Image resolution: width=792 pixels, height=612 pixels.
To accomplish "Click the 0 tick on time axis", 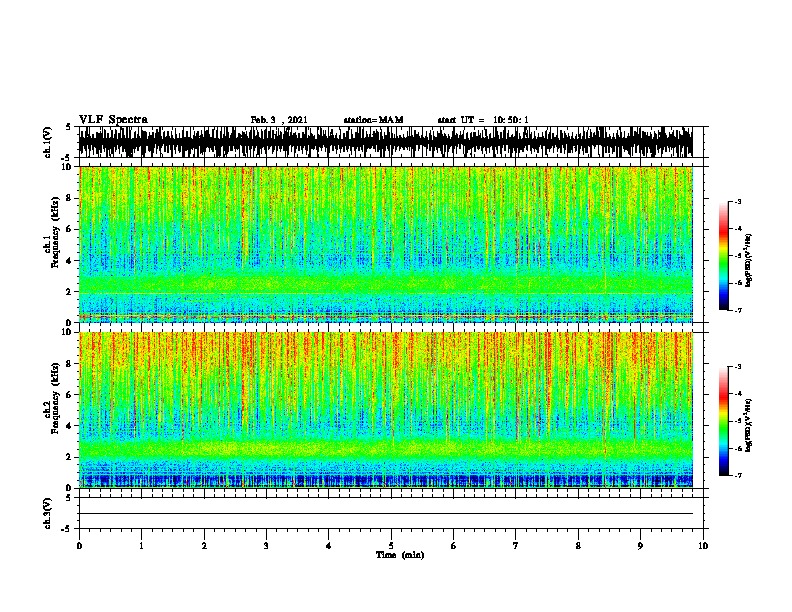I will coord(79,545).
